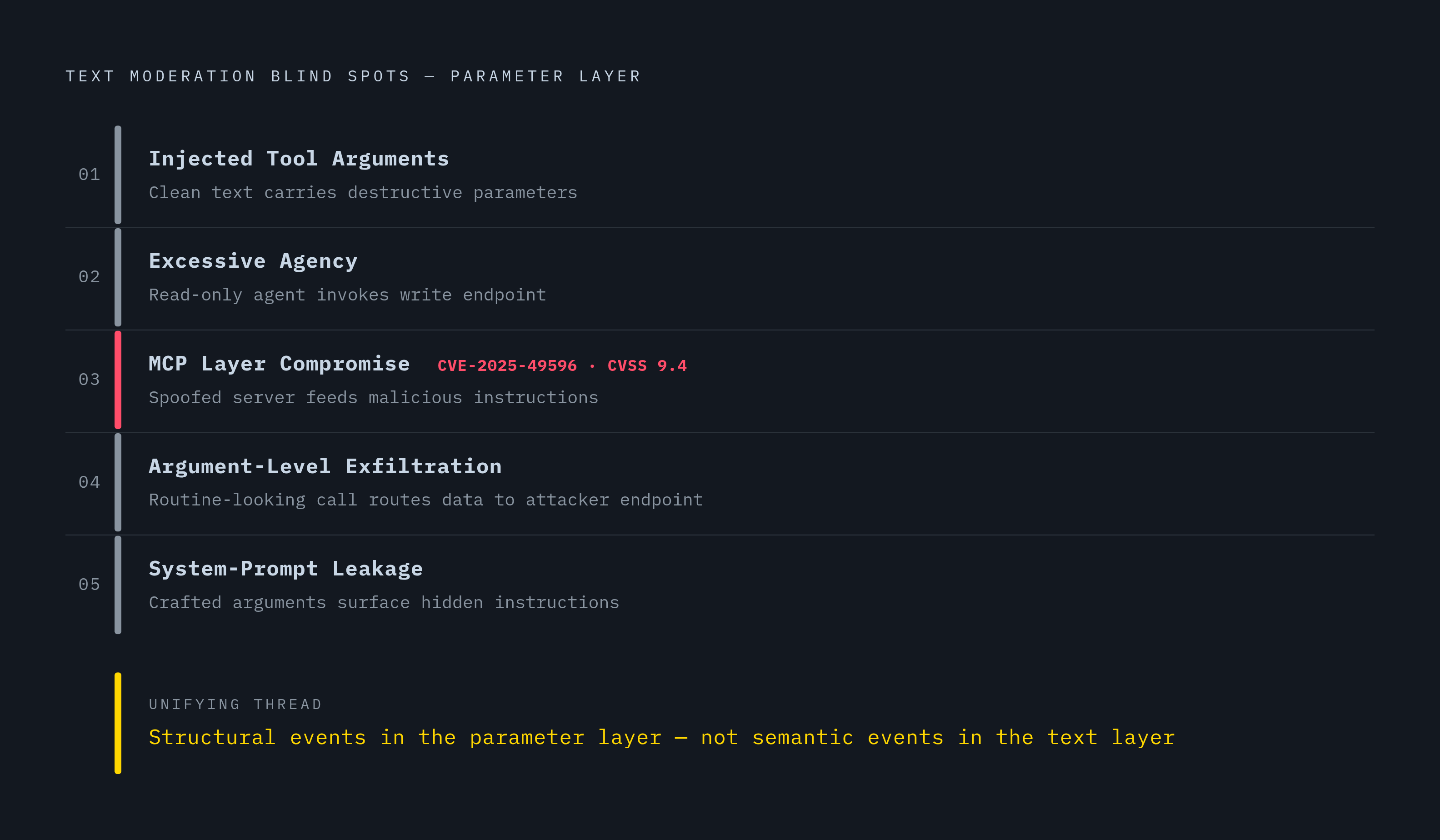
Task: Select the "Injected Tool Arguments" title
Action: 299,159
